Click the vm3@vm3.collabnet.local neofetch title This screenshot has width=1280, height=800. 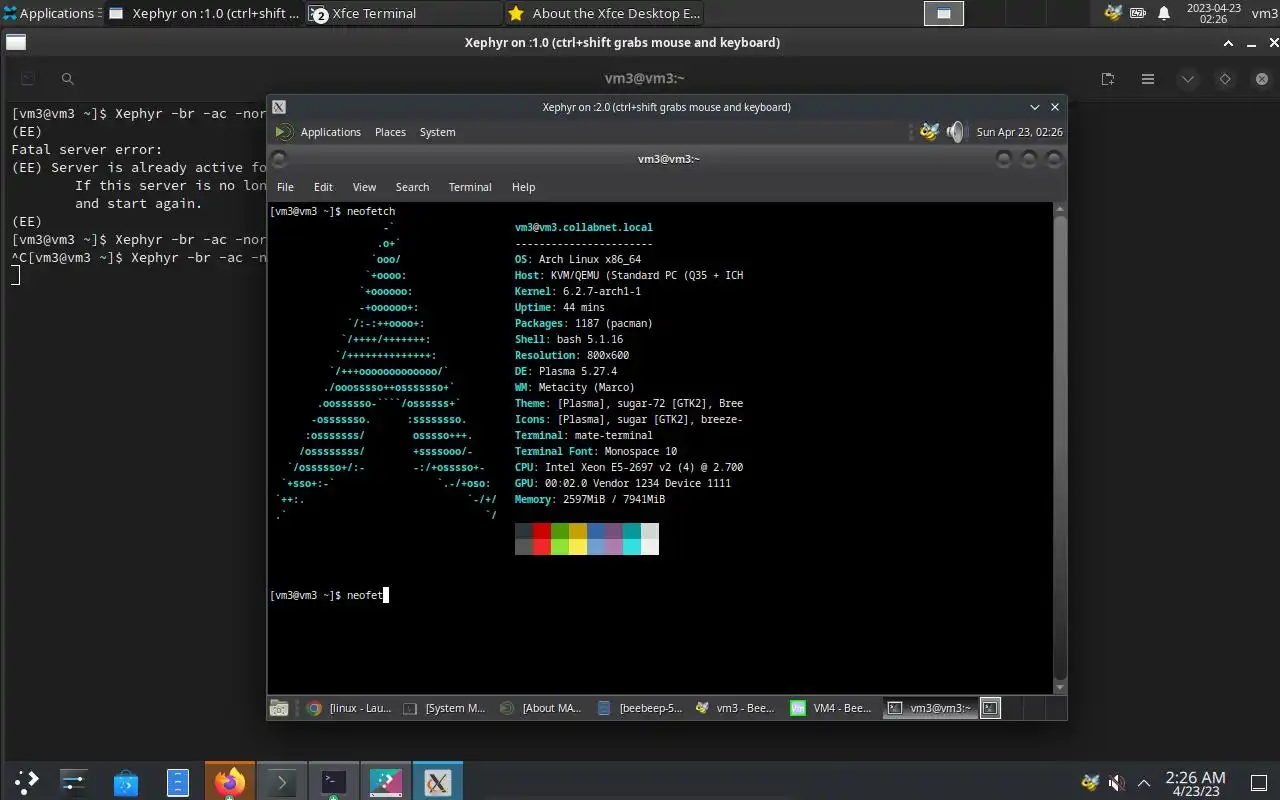point(584,227)
